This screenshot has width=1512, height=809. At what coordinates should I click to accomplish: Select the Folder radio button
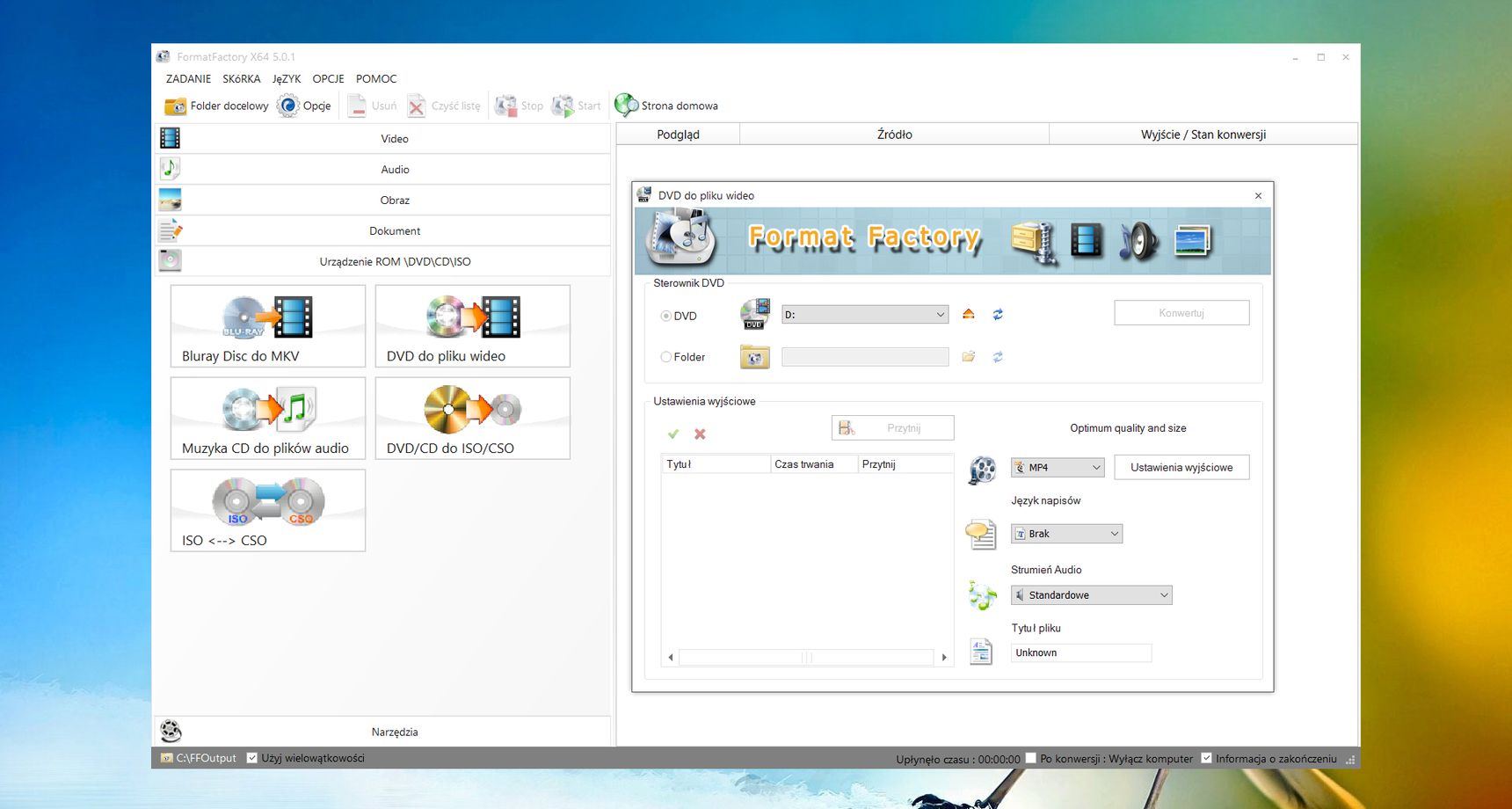666,357
